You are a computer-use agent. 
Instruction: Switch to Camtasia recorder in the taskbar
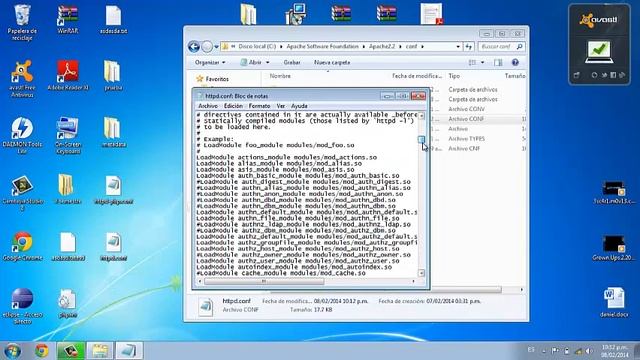click(x=71, y=351)
